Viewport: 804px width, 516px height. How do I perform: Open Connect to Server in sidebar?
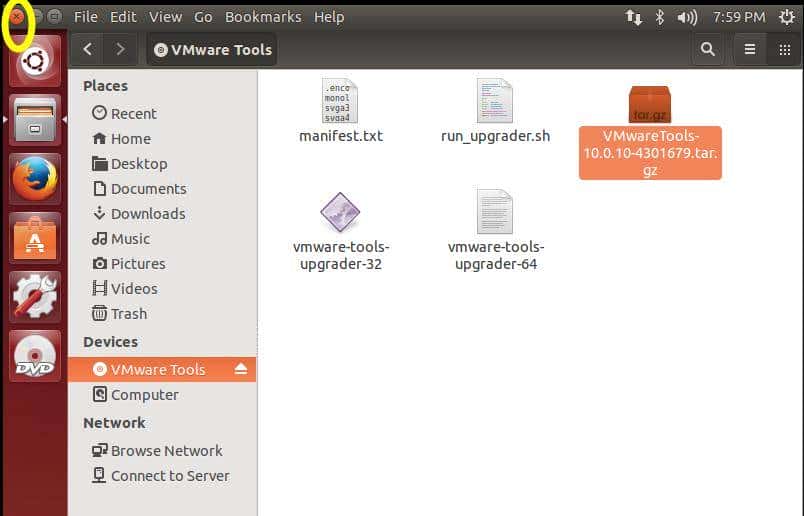[x=162, y=475]
